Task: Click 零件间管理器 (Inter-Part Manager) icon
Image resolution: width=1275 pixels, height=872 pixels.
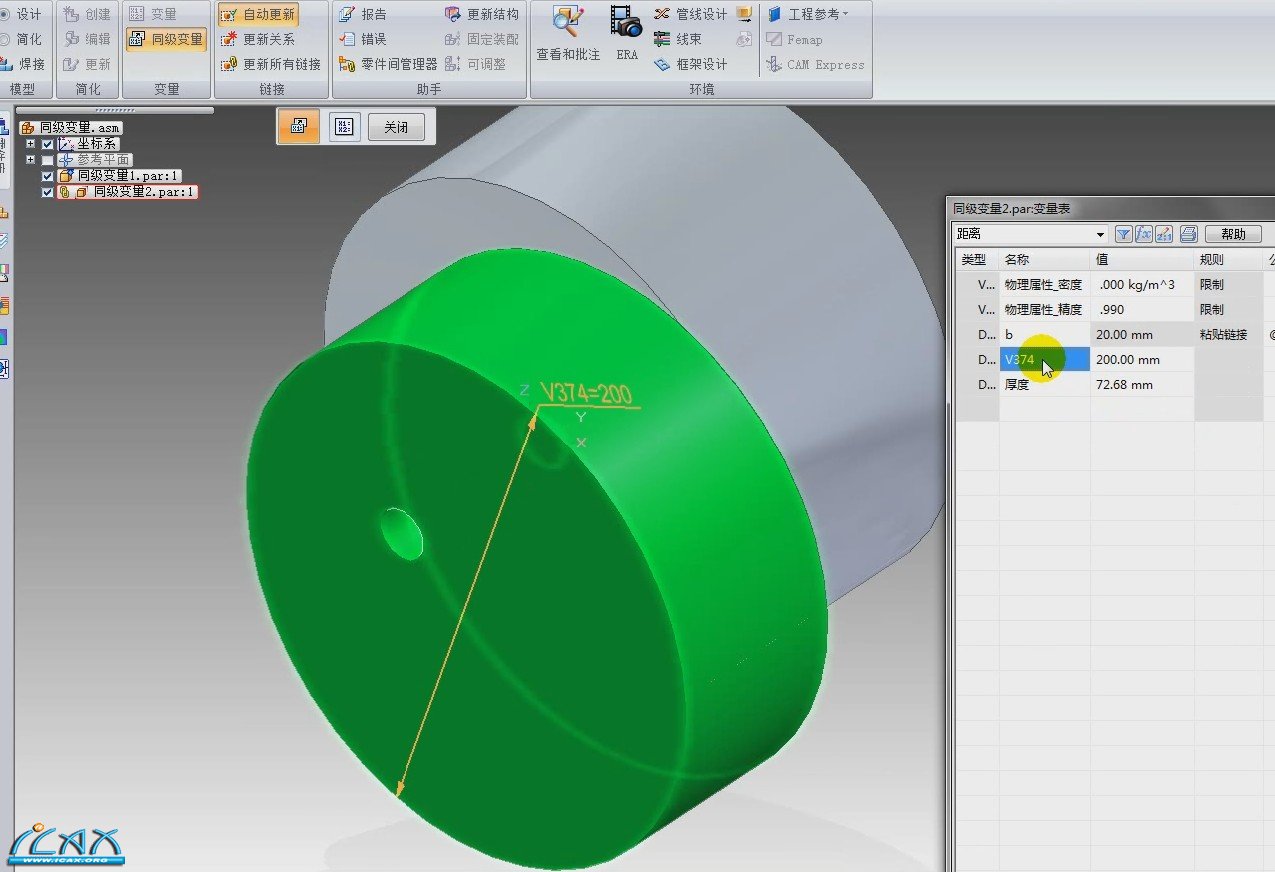Action: (347, 64)
